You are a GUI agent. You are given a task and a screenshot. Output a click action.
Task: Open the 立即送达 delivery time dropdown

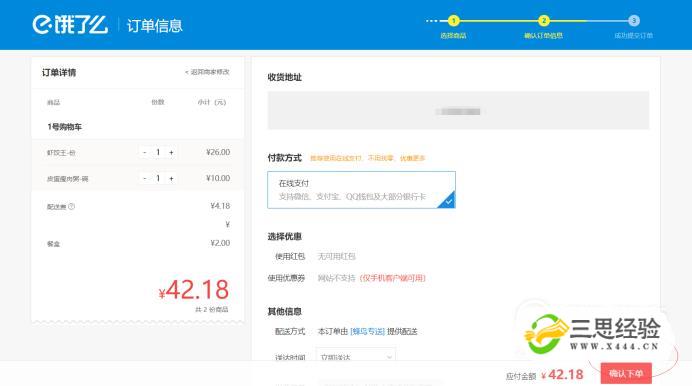coord(356,356)
